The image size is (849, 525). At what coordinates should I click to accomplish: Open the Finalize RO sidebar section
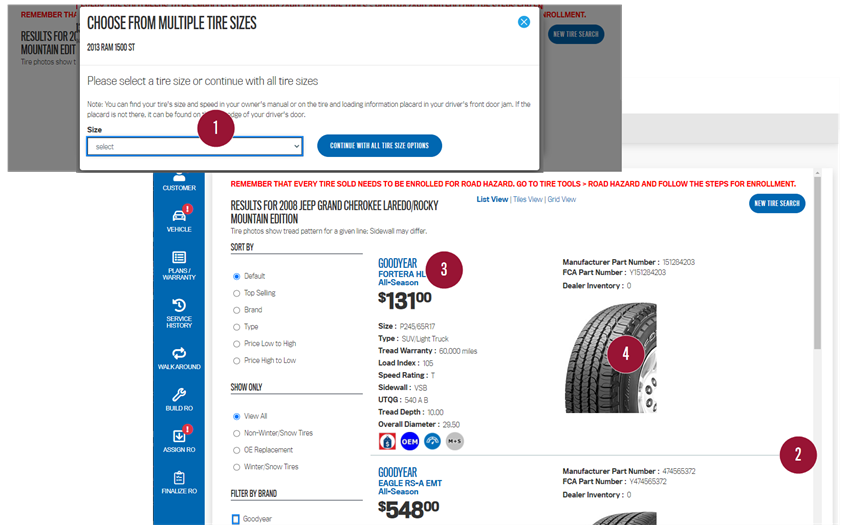179,482
